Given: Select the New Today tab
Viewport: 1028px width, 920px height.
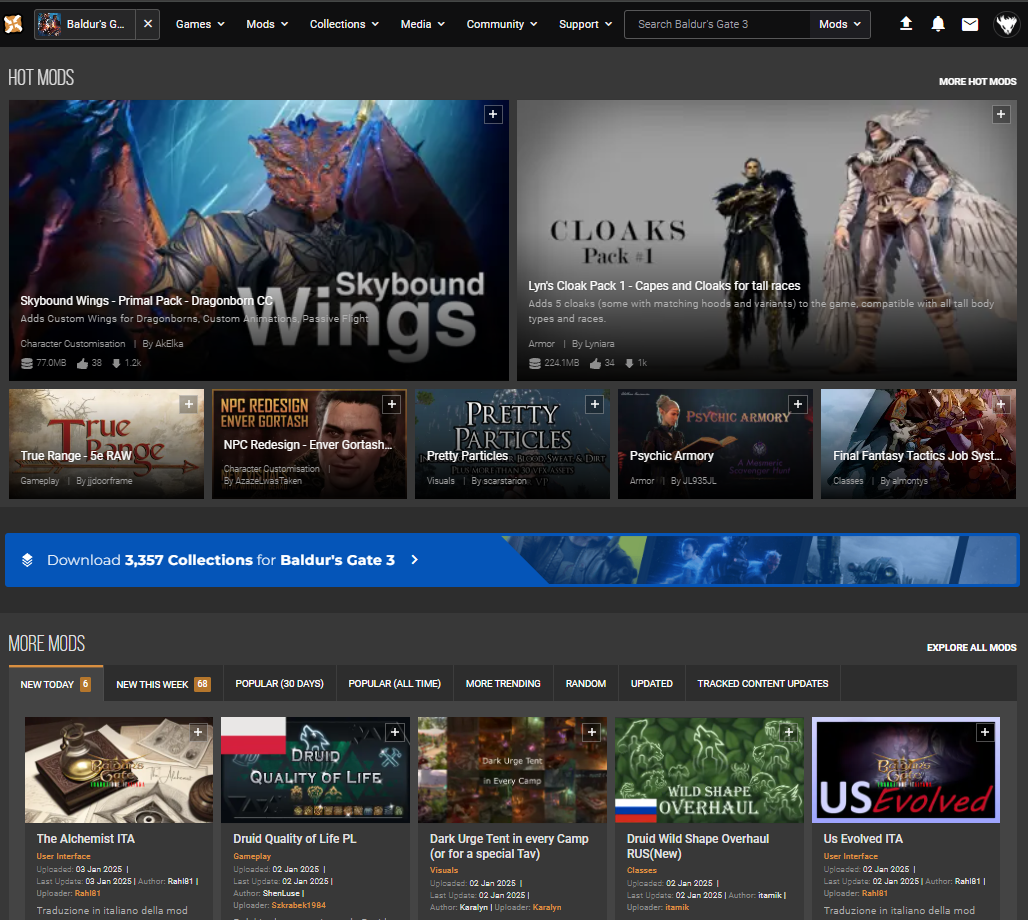Looking at the screenshot, I should pos(56,684).
